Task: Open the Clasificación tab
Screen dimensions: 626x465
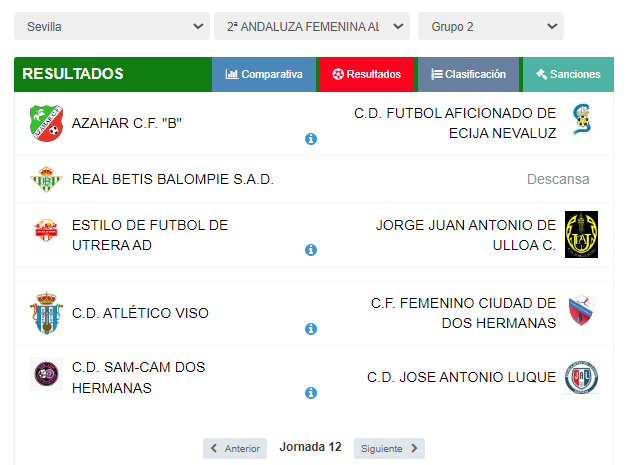Action: 468,74
